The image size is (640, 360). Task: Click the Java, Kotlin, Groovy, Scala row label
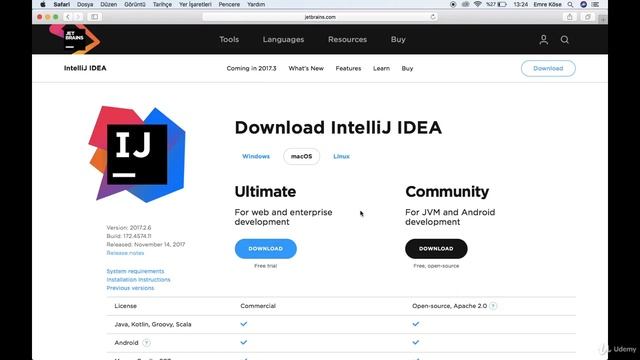153,324
